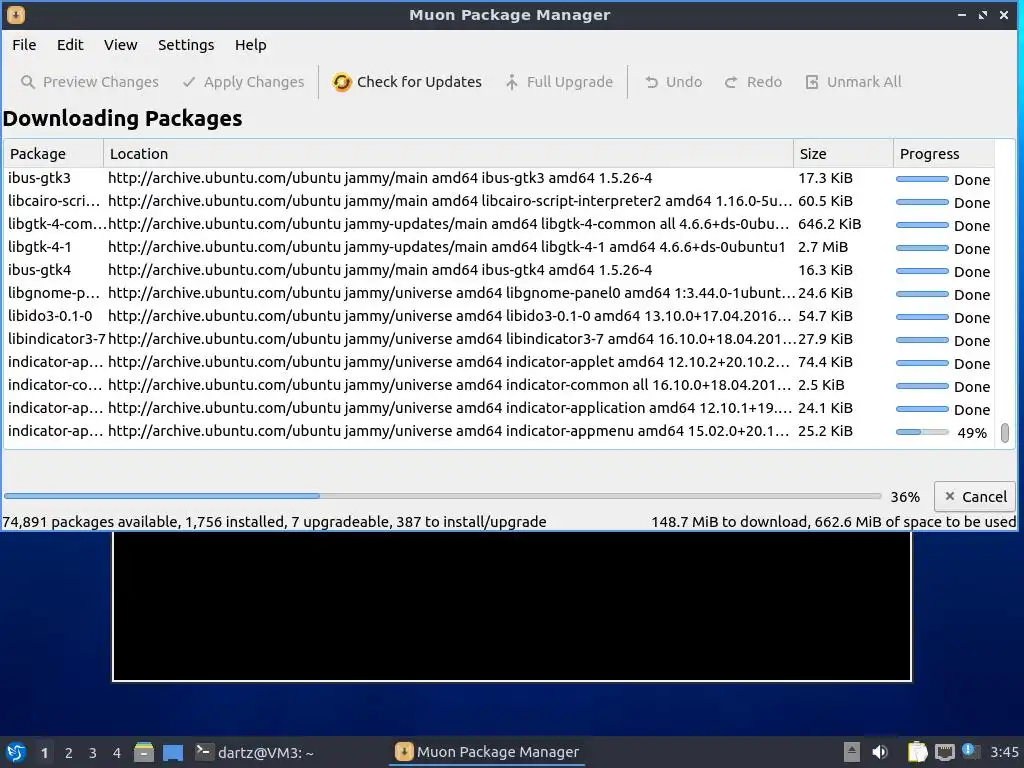Screen dimensions: 1024x768
Task: Click the 2.5 KiB size cell
Action: [x=821, y=385]
